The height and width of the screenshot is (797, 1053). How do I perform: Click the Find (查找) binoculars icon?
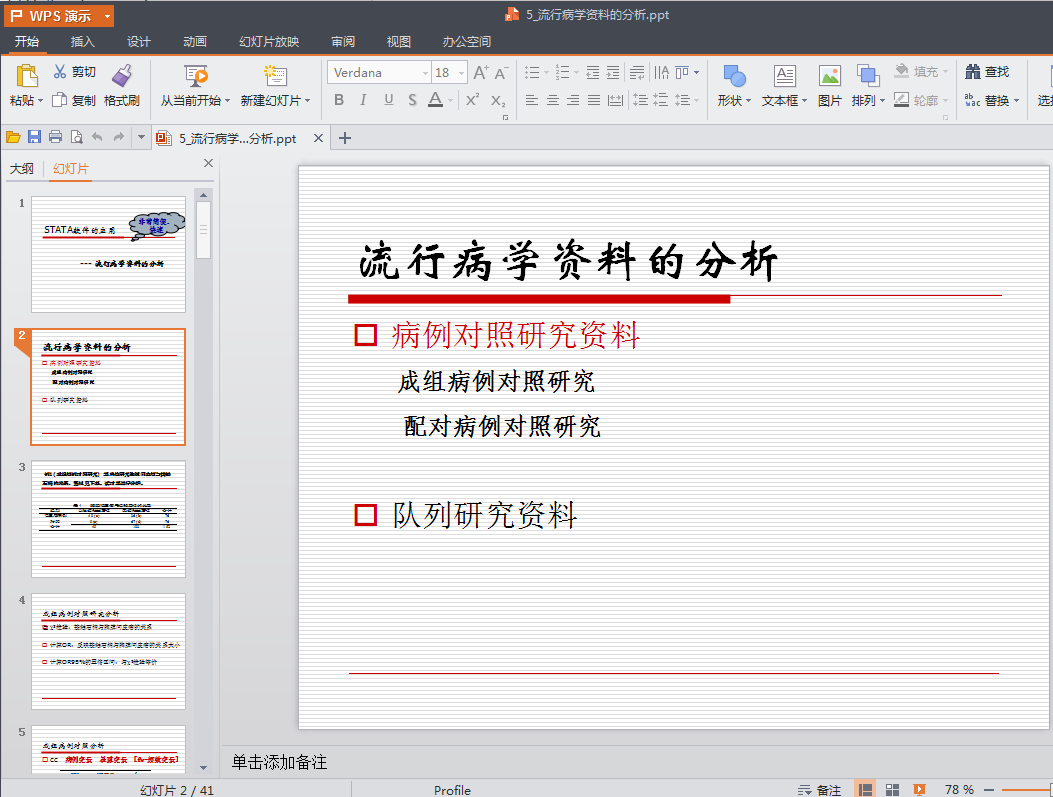972,71
